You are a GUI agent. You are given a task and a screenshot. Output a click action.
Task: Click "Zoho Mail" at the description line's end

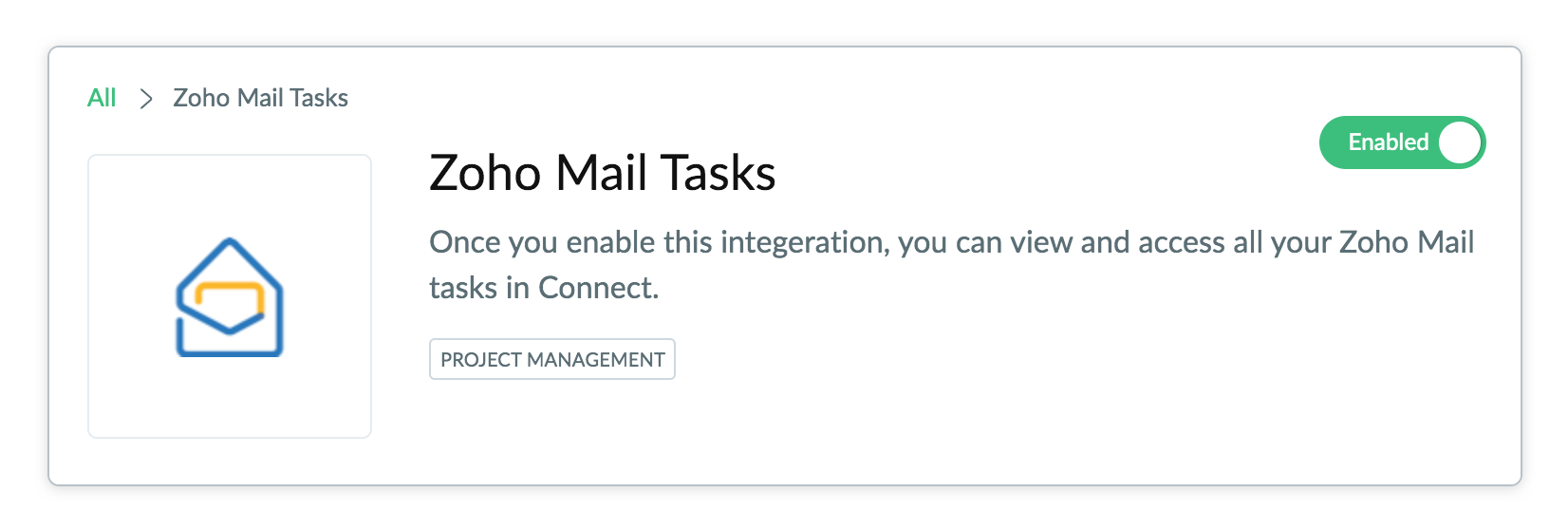(x=1406, y=242)
